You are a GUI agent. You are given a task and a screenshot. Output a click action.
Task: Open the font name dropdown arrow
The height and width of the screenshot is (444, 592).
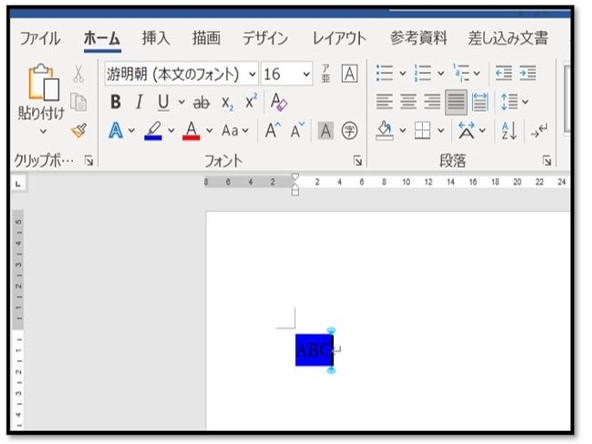[252, 74]
